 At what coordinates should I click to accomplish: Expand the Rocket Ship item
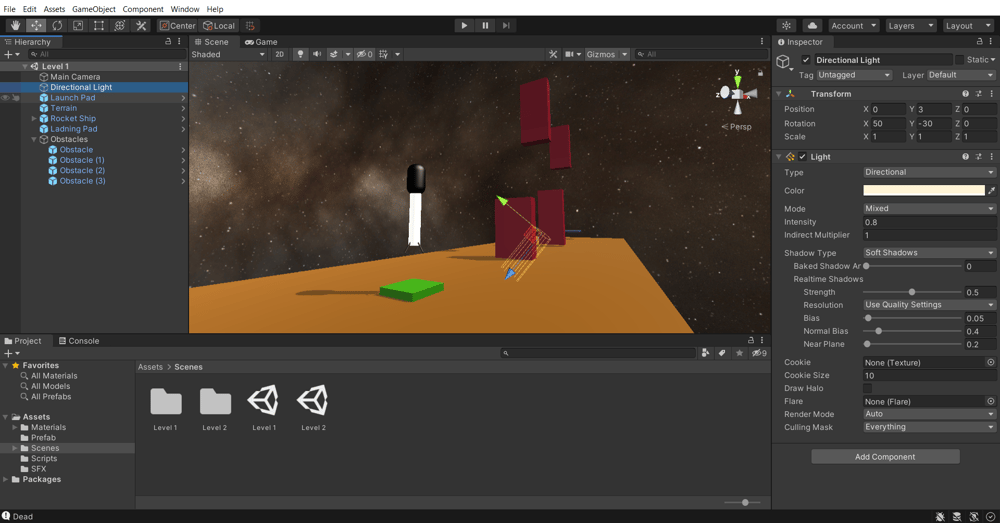coord(34,119)
